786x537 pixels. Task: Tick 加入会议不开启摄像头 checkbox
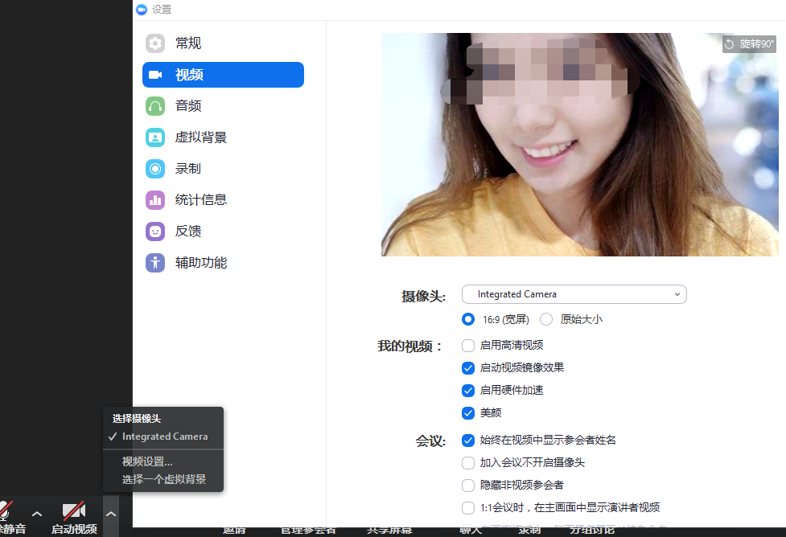tap(468, 462)
